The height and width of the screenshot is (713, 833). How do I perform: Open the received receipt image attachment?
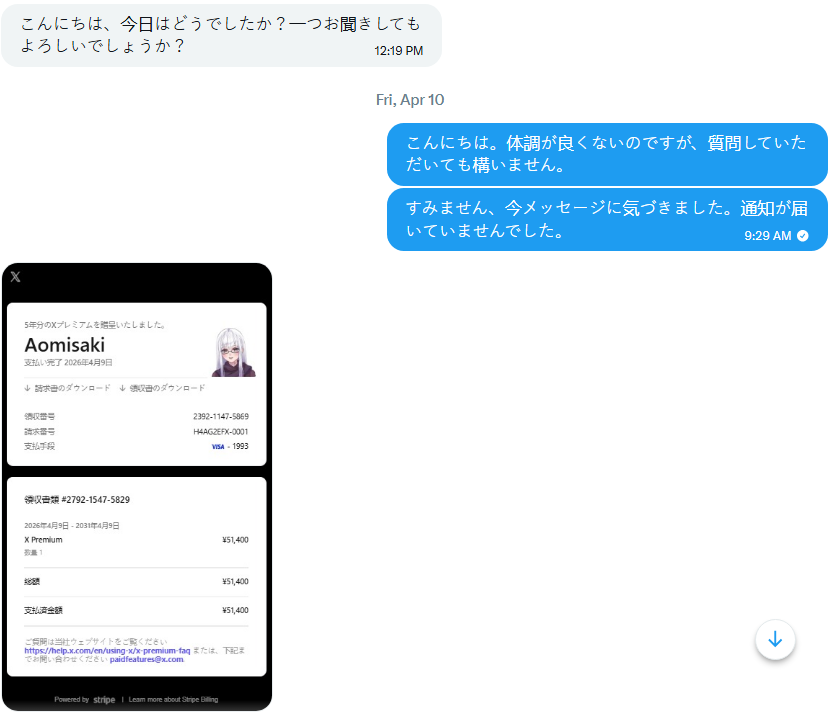pos(137,487)
